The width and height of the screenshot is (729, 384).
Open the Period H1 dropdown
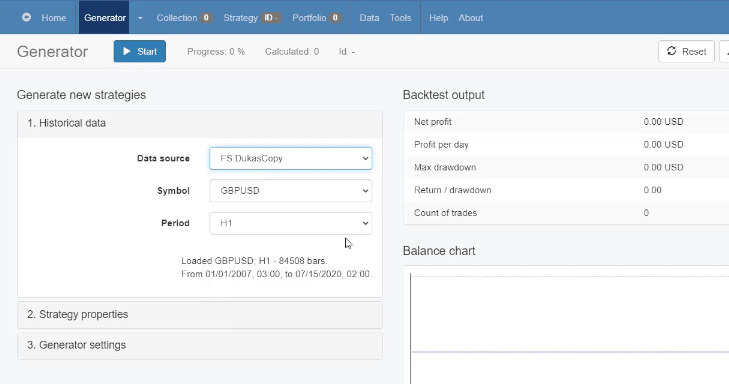click(x=291, y=223)
